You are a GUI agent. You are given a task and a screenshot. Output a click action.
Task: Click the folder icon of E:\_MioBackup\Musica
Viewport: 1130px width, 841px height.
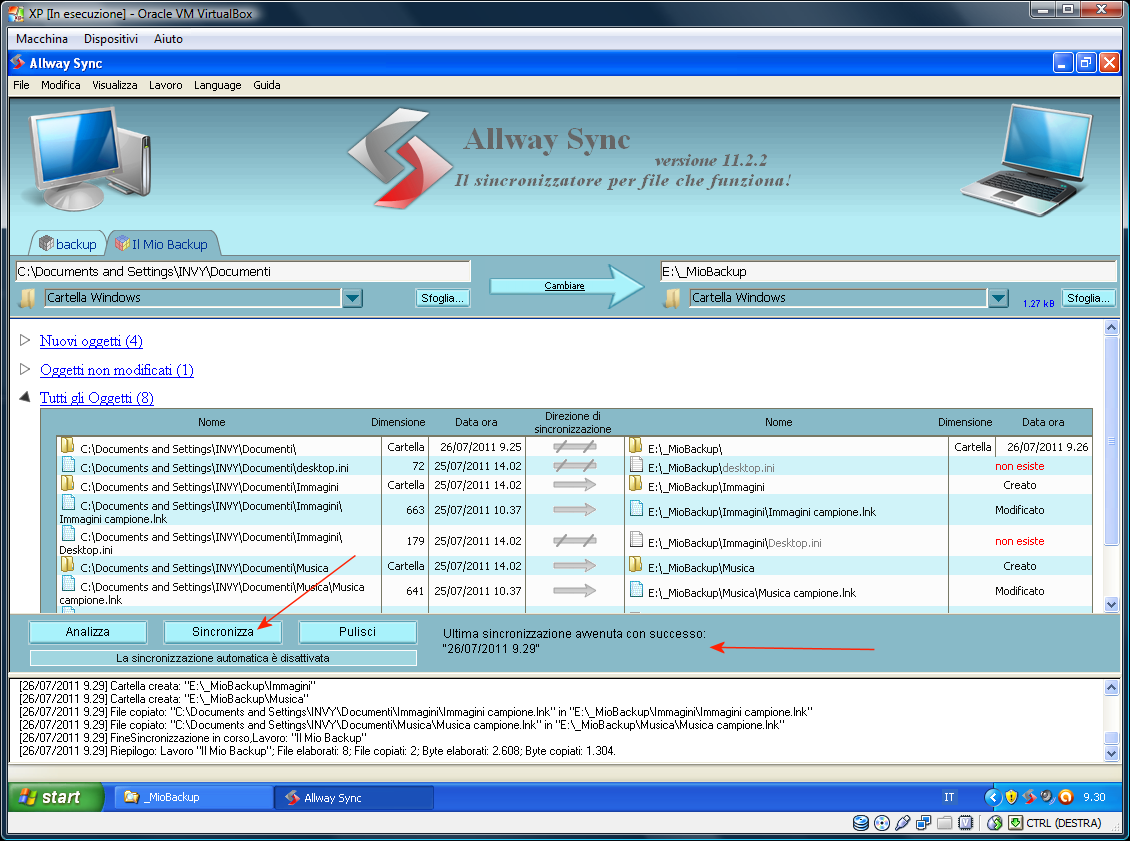(636, 564)
